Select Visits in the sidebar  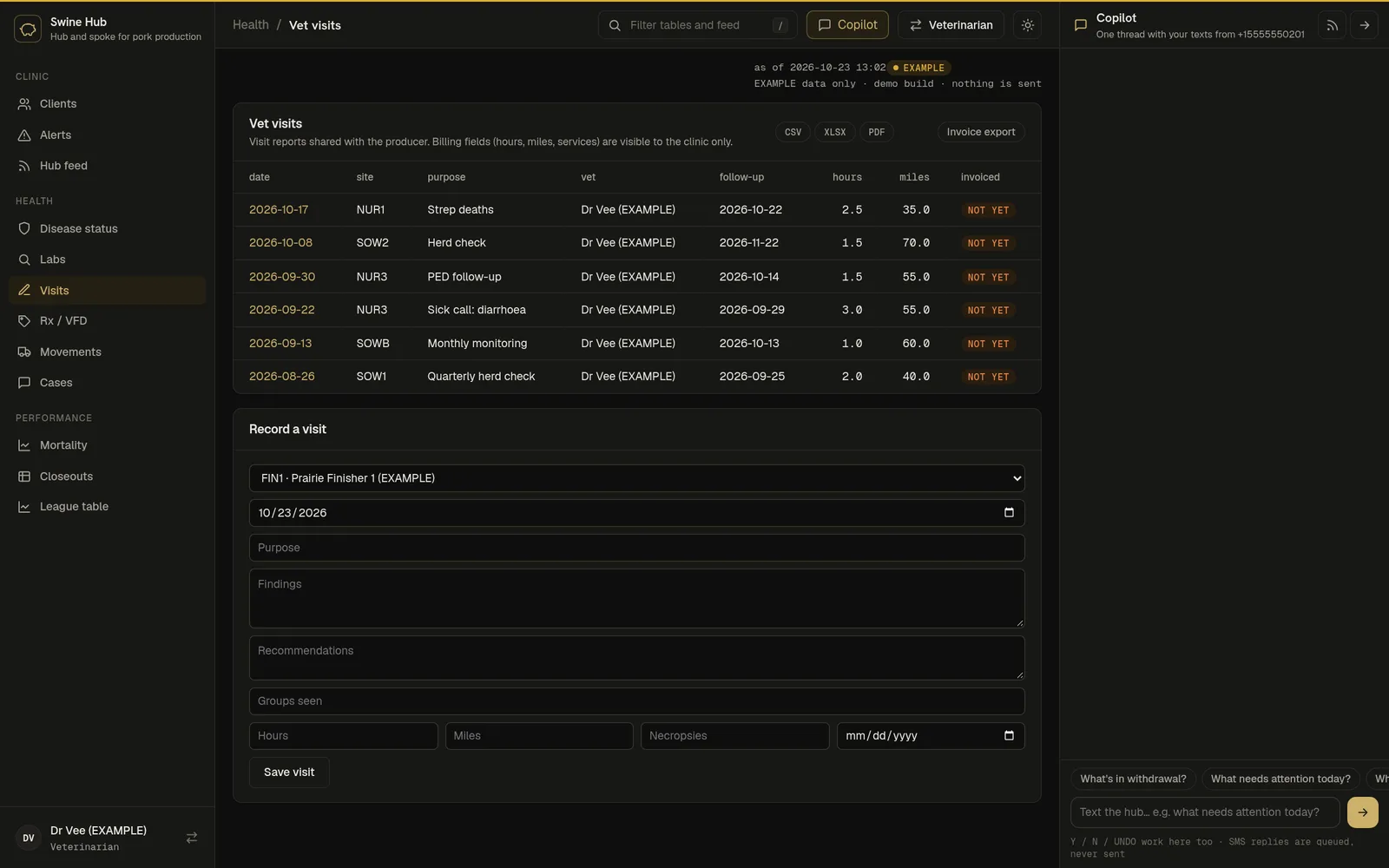tap(107, 291)
